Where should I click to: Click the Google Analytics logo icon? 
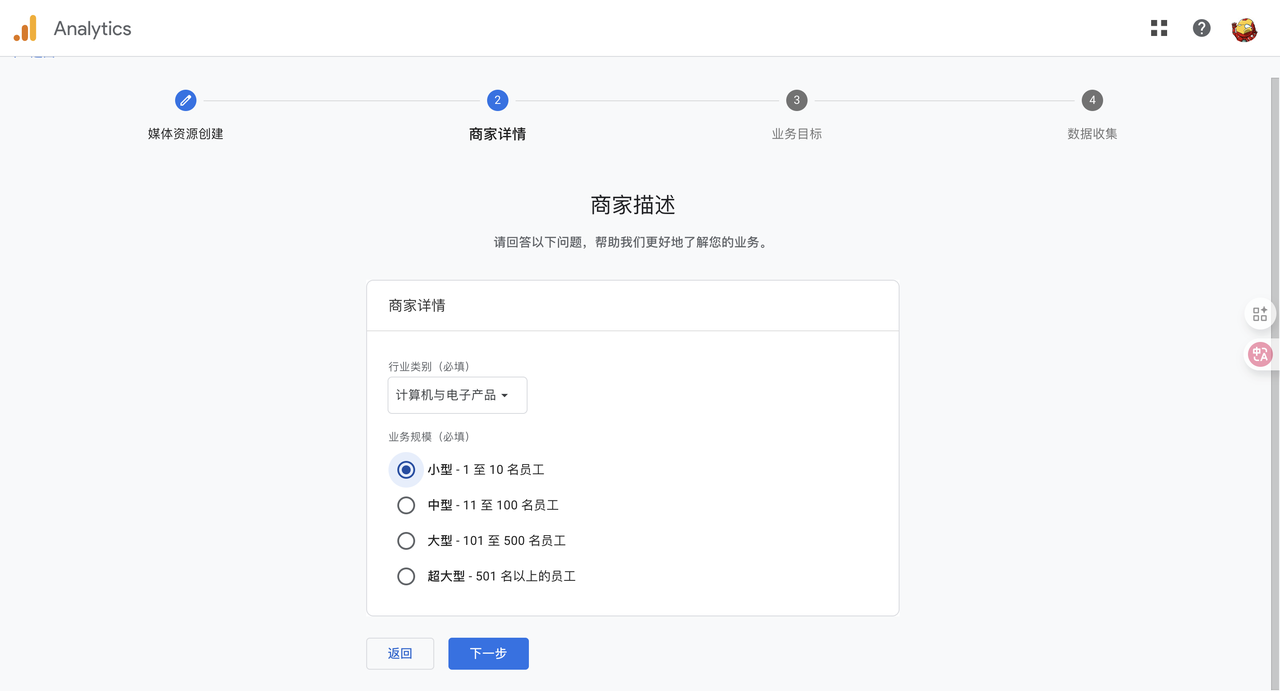click(25, 29)
